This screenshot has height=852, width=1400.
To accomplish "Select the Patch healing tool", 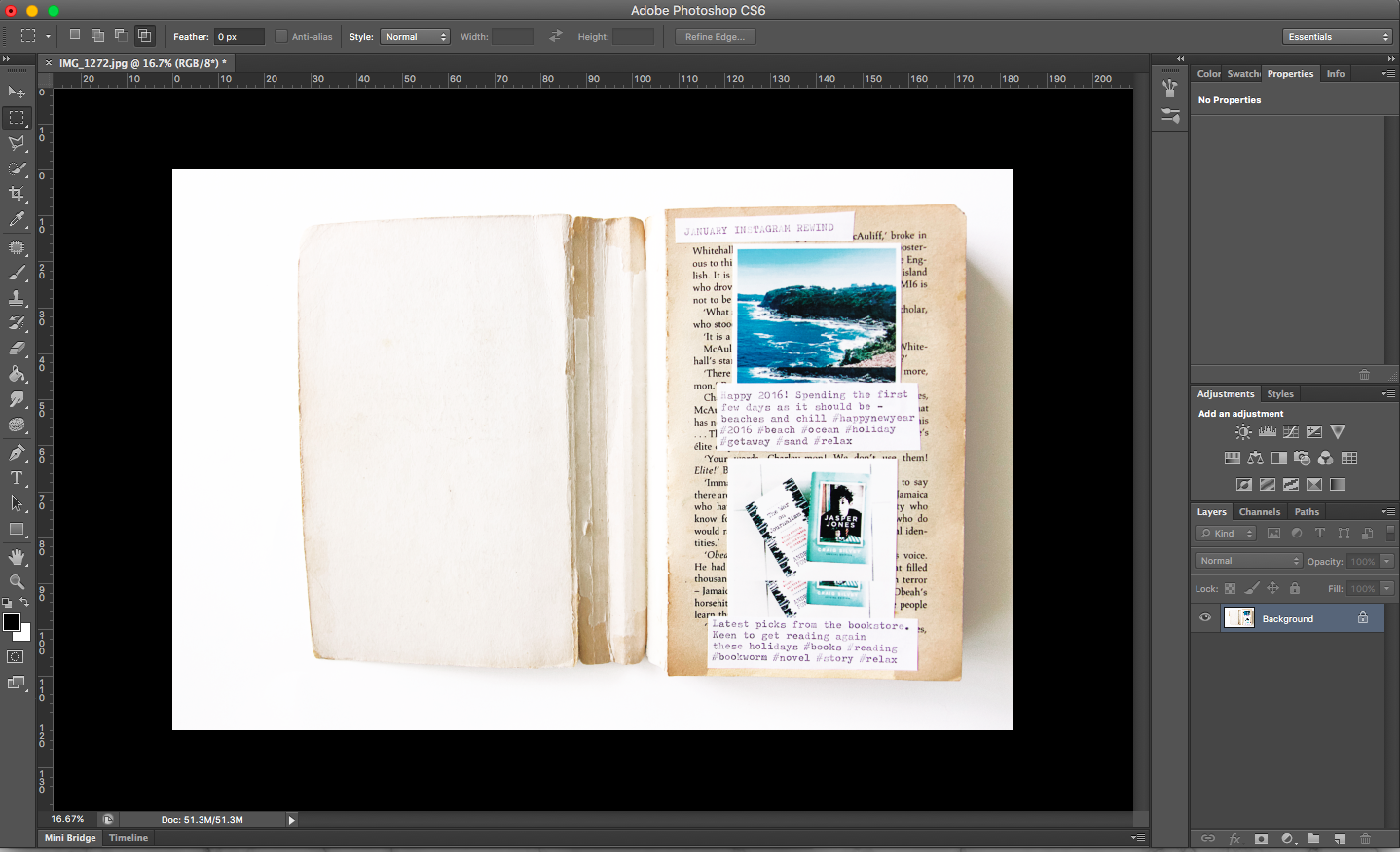I will point(17,247).
